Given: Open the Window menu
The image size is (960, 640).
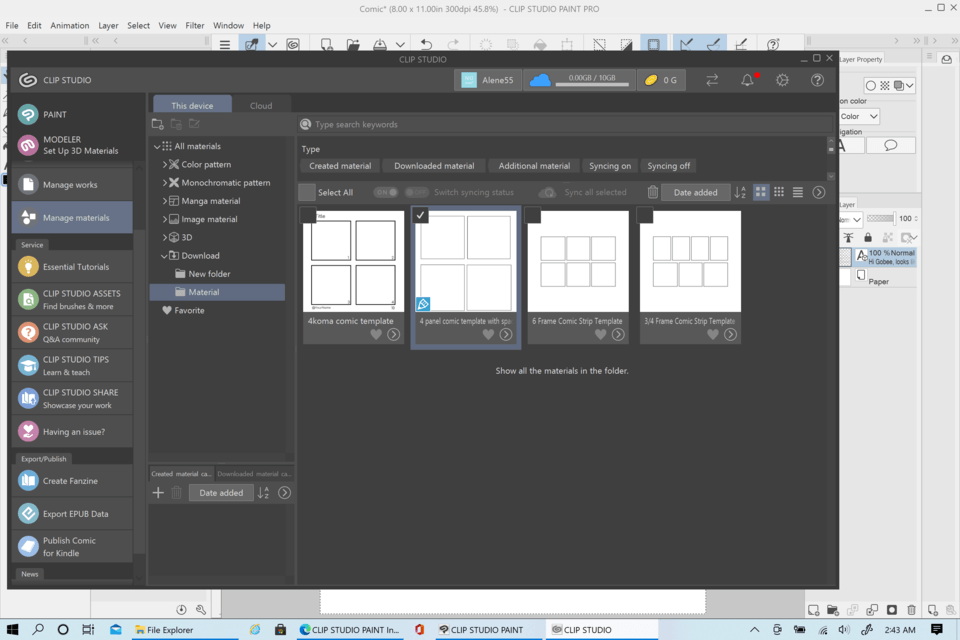Looking at the screenshot, I should pos(228,26).
